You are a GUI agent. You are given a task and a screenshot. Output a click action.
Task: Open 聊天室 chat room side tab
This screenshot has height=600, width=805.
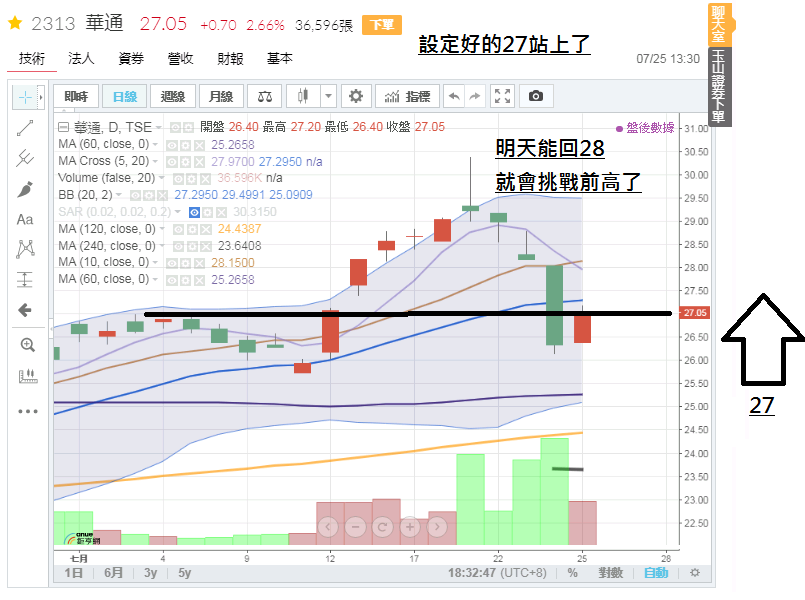[719, 24]
